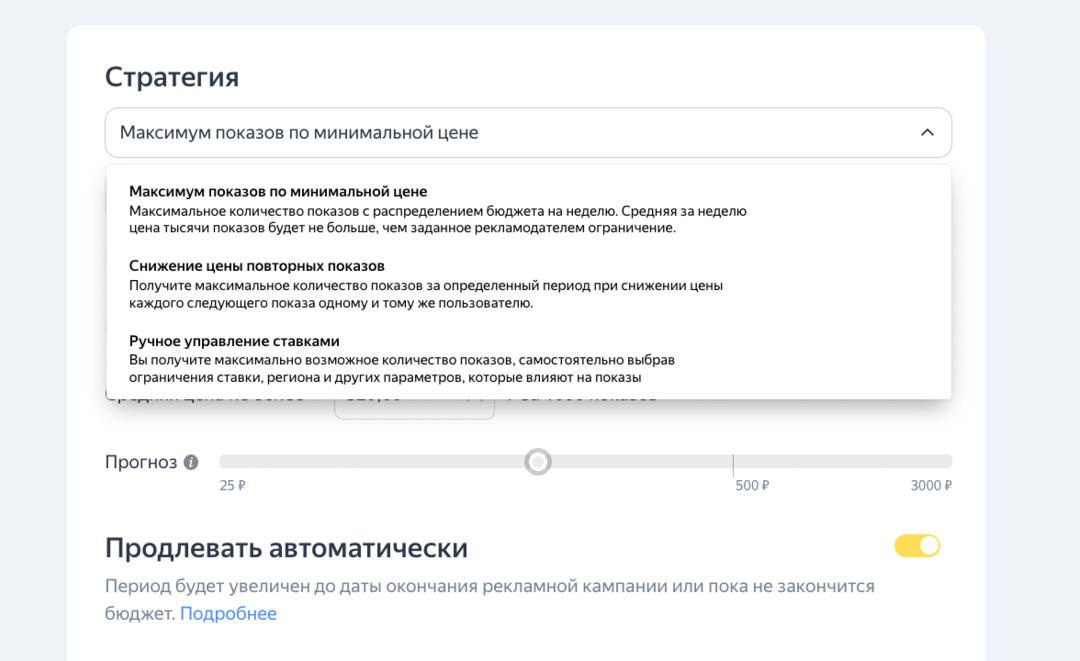Viewport: 1080px width, 661px height.
Task: Click the circular slider handle on Прогноз
Action: click(x=538, y=462)
